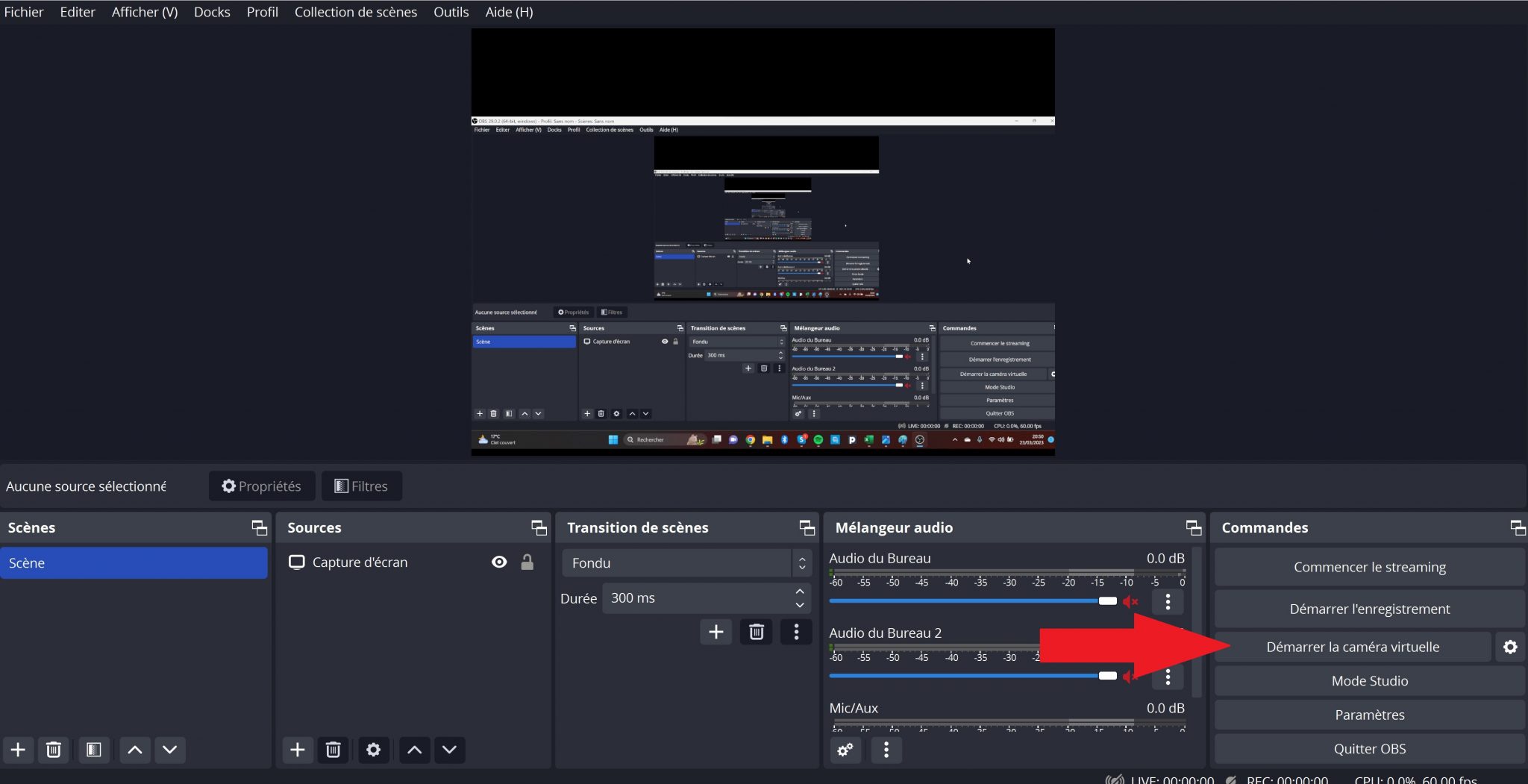
Task: Add a new source with the plus icon
Action: pos(297,750)
